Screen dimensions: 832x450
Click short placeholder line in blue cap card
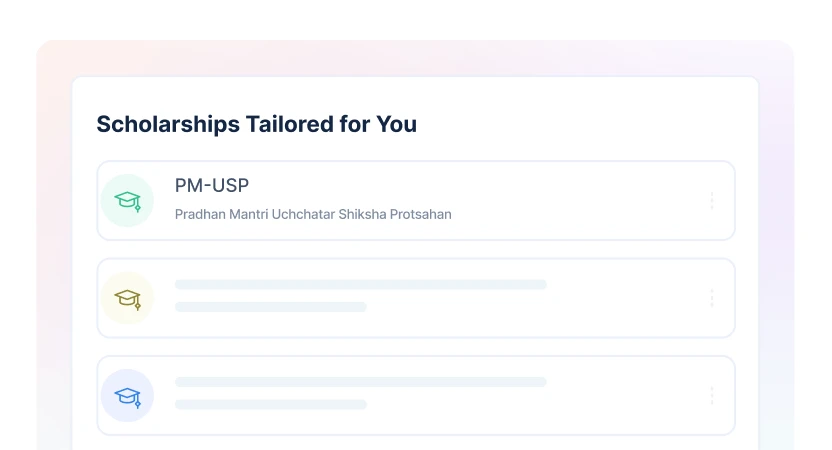point(270,404)
